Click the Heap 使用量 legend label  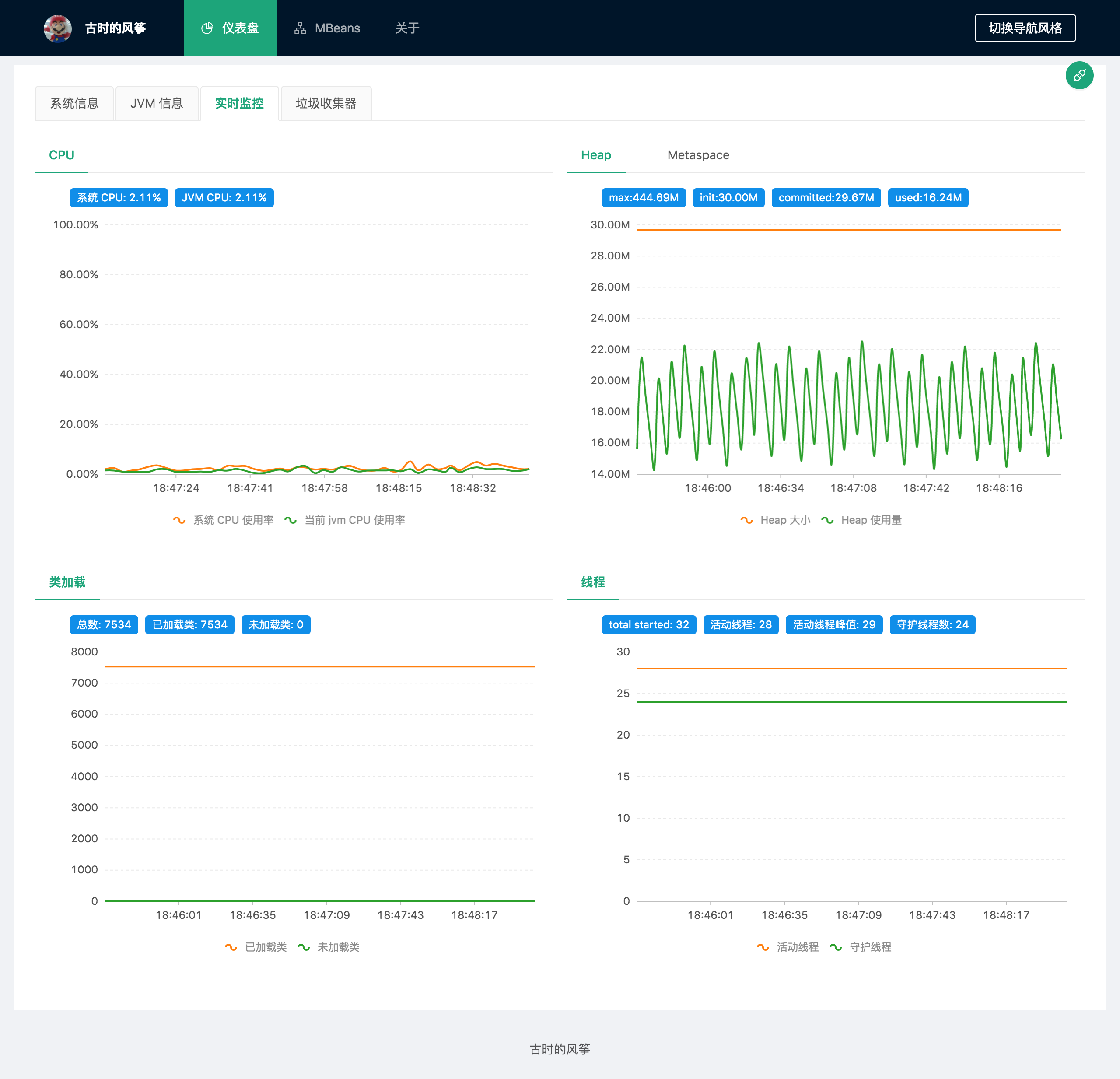click(x=871, y=520)
